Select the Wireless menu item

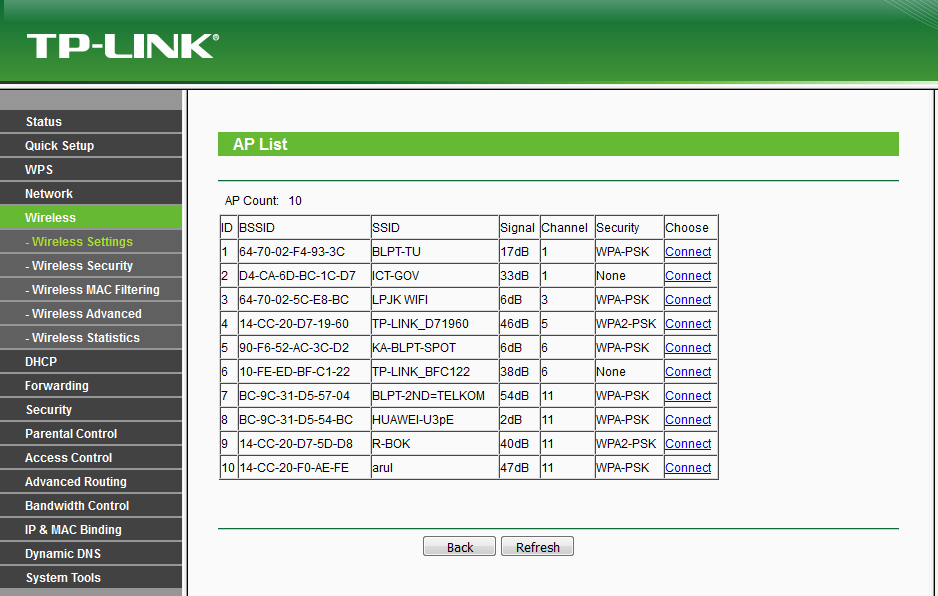tap(91, 217)
